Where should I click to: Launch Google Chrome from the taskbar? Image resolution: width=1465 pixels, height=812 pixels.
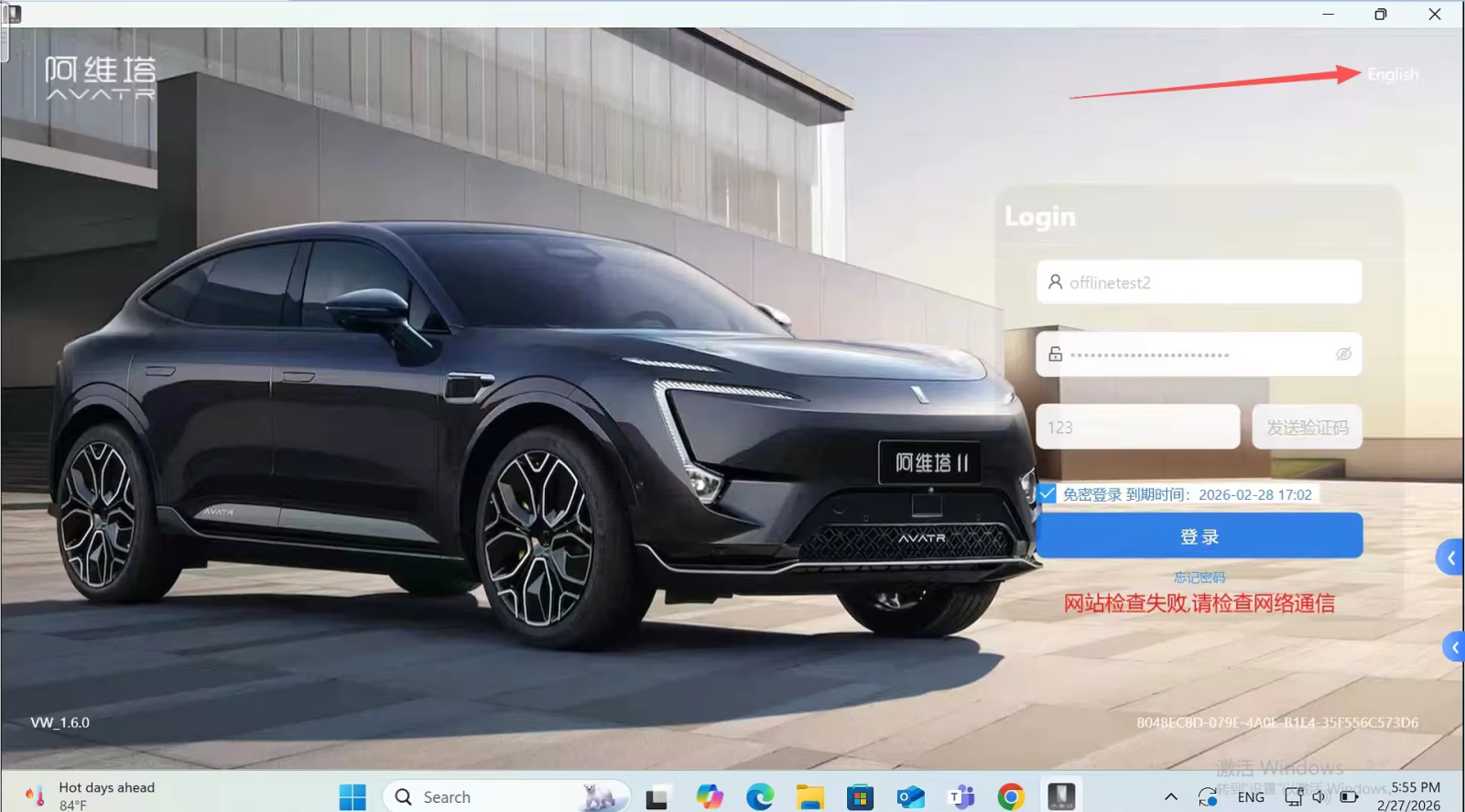point(1011,797)
